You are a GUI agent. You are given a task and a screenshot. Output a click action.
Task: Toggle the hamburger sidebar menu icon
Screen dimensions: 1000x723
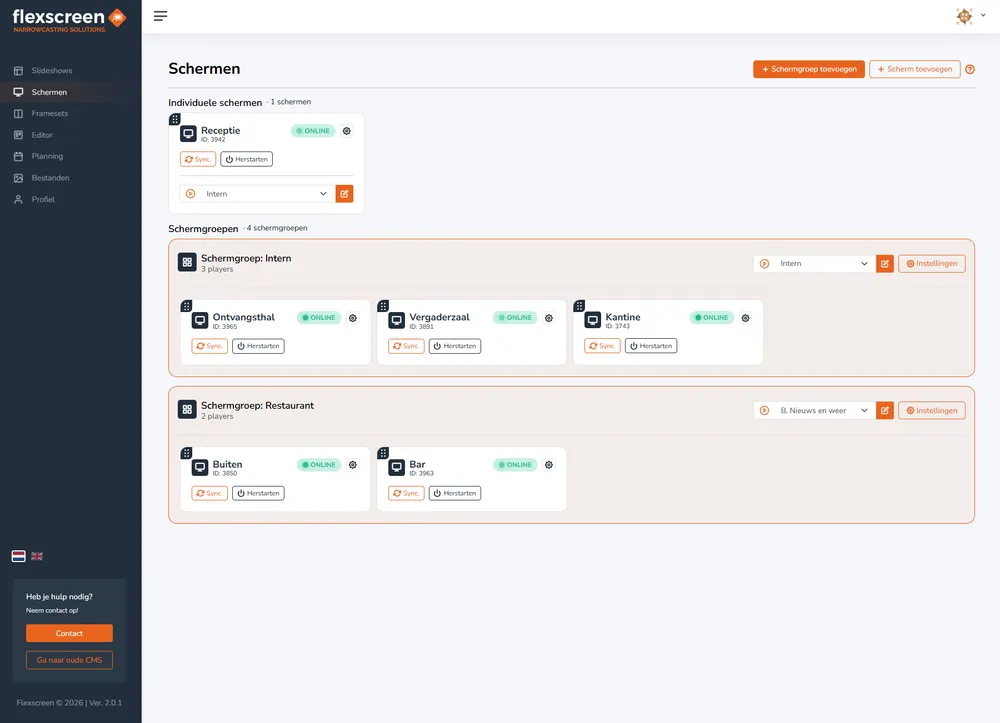pyautogui.click(x=161, y=16)
